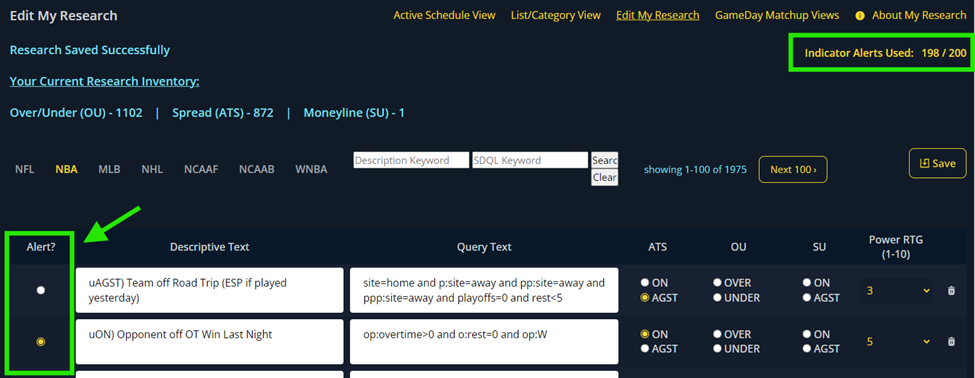Click the Descriptive Text column header
This screenshot has width=975, height=378.
point(210,247)
